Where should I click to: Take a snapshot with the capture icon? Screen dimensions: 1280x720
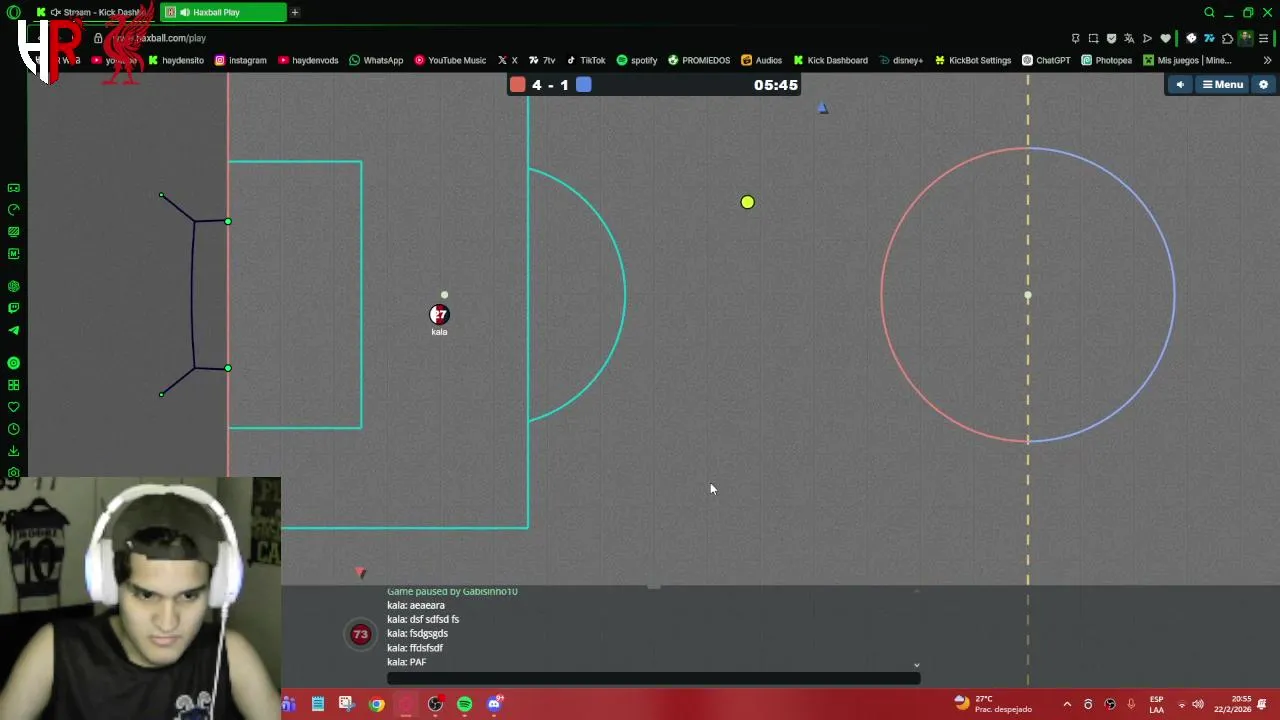1093,38
